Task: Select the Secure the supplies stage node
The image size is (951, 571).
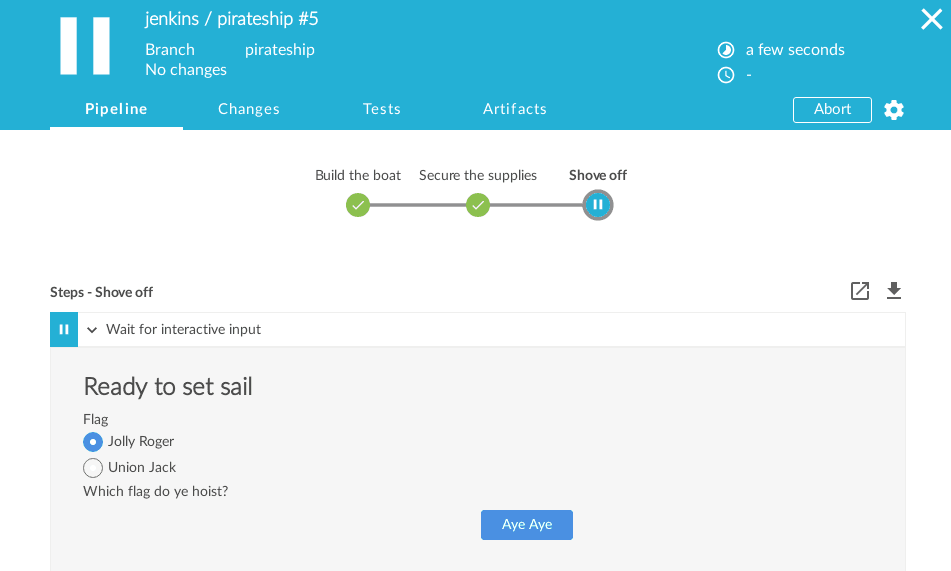Action: point(478,206)
